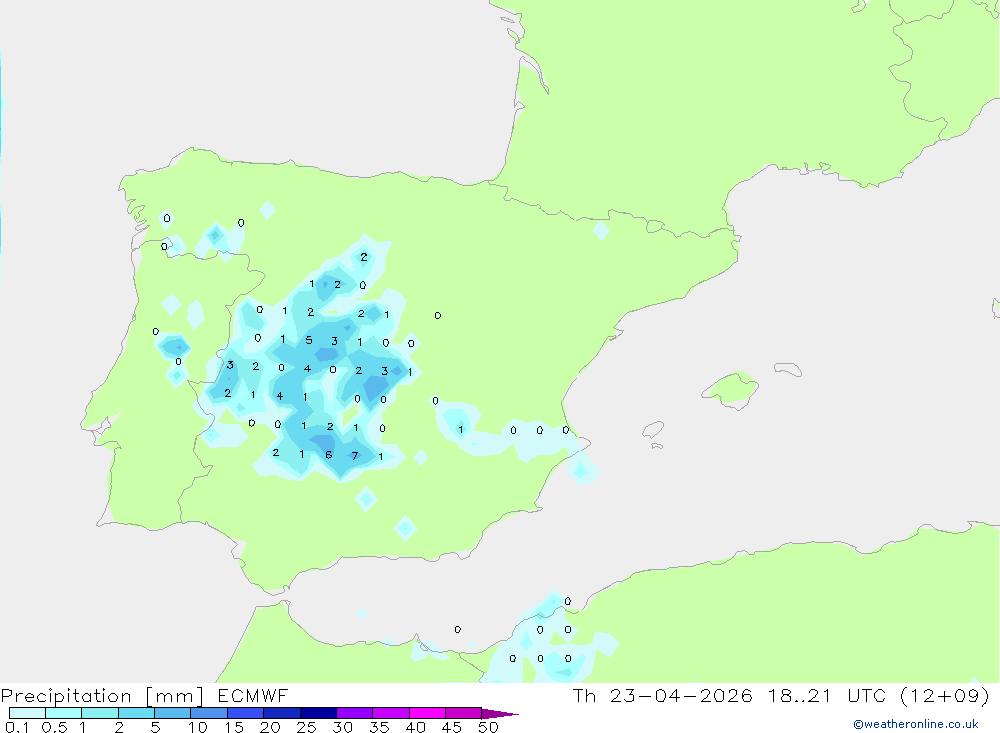Click the "40" legend label
The image size is (1000, 733).
(415, 727)
